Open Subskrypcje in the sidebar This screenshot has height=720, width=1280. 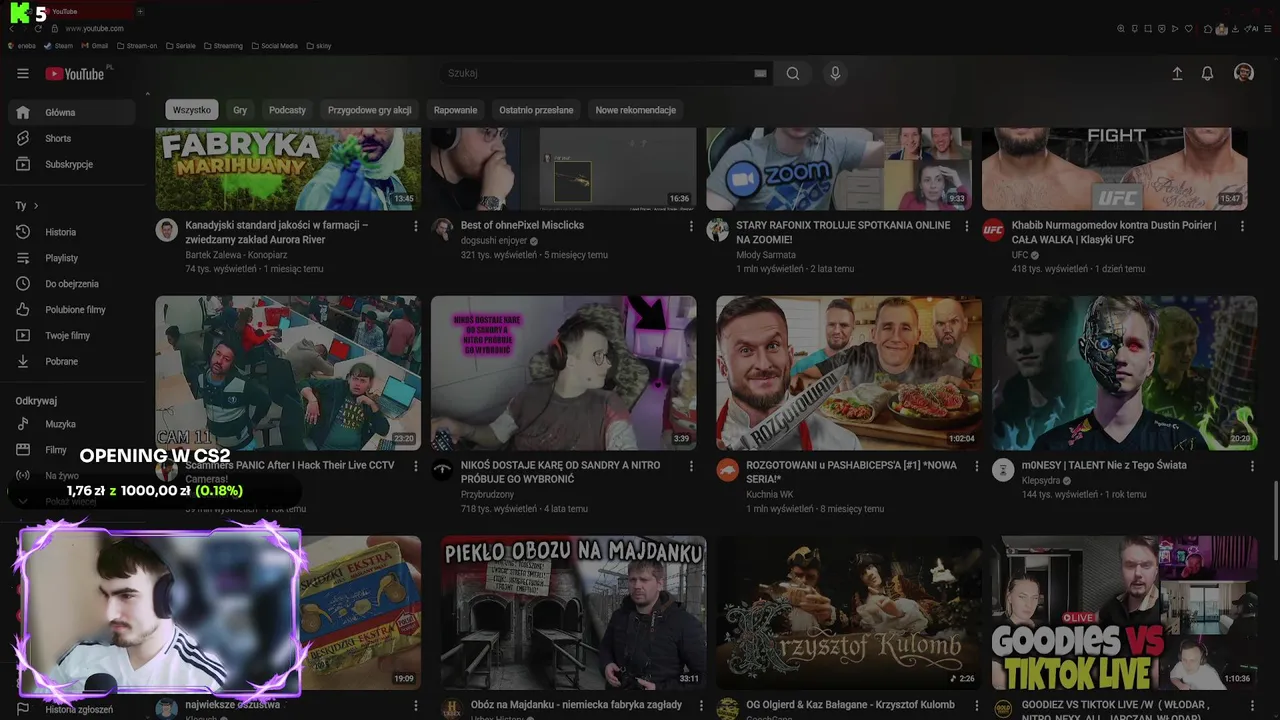pyautogui.click(x=72, y=164)
